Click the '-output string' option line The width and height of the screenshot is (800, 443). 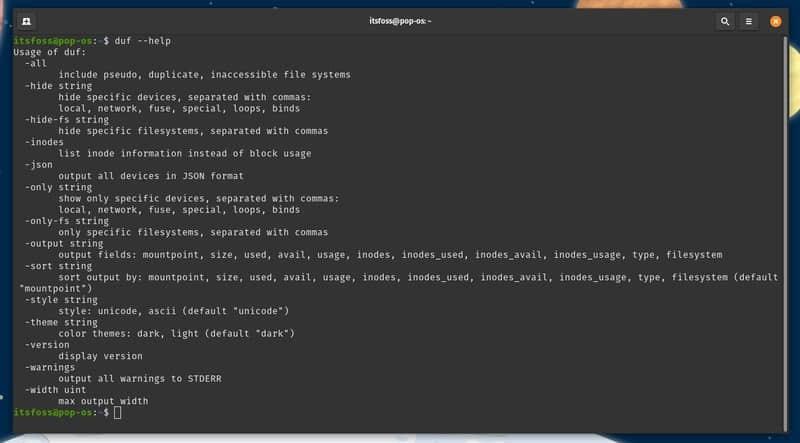pyautogui.click(x=64, y=243)
